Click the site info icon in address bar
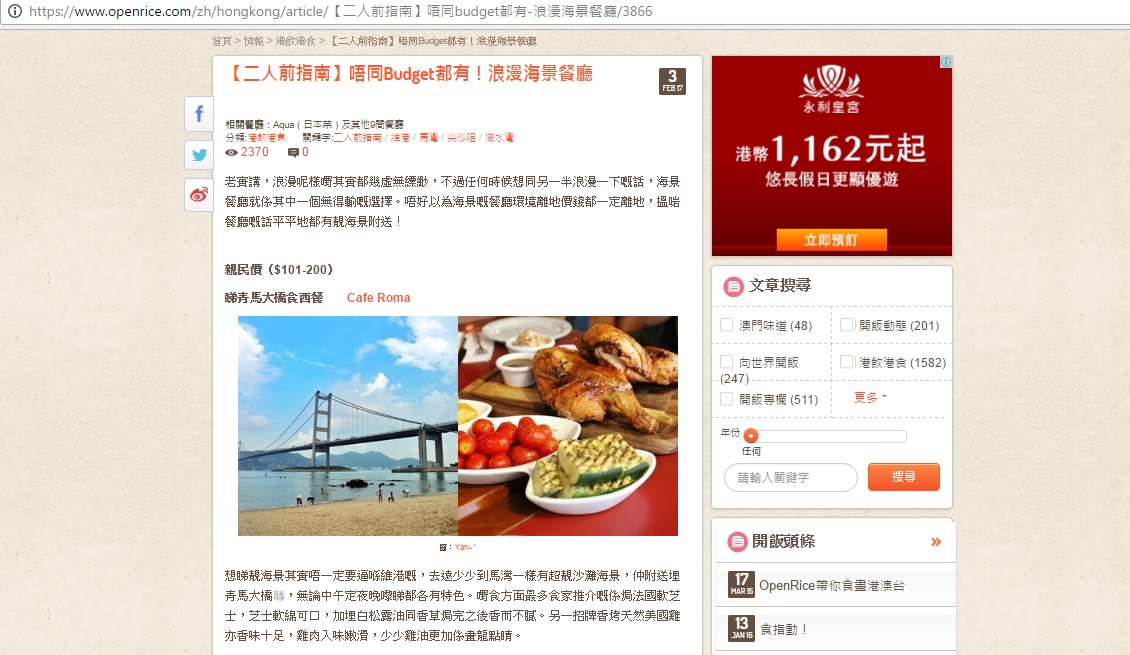1130x655 pixels. 14,11
